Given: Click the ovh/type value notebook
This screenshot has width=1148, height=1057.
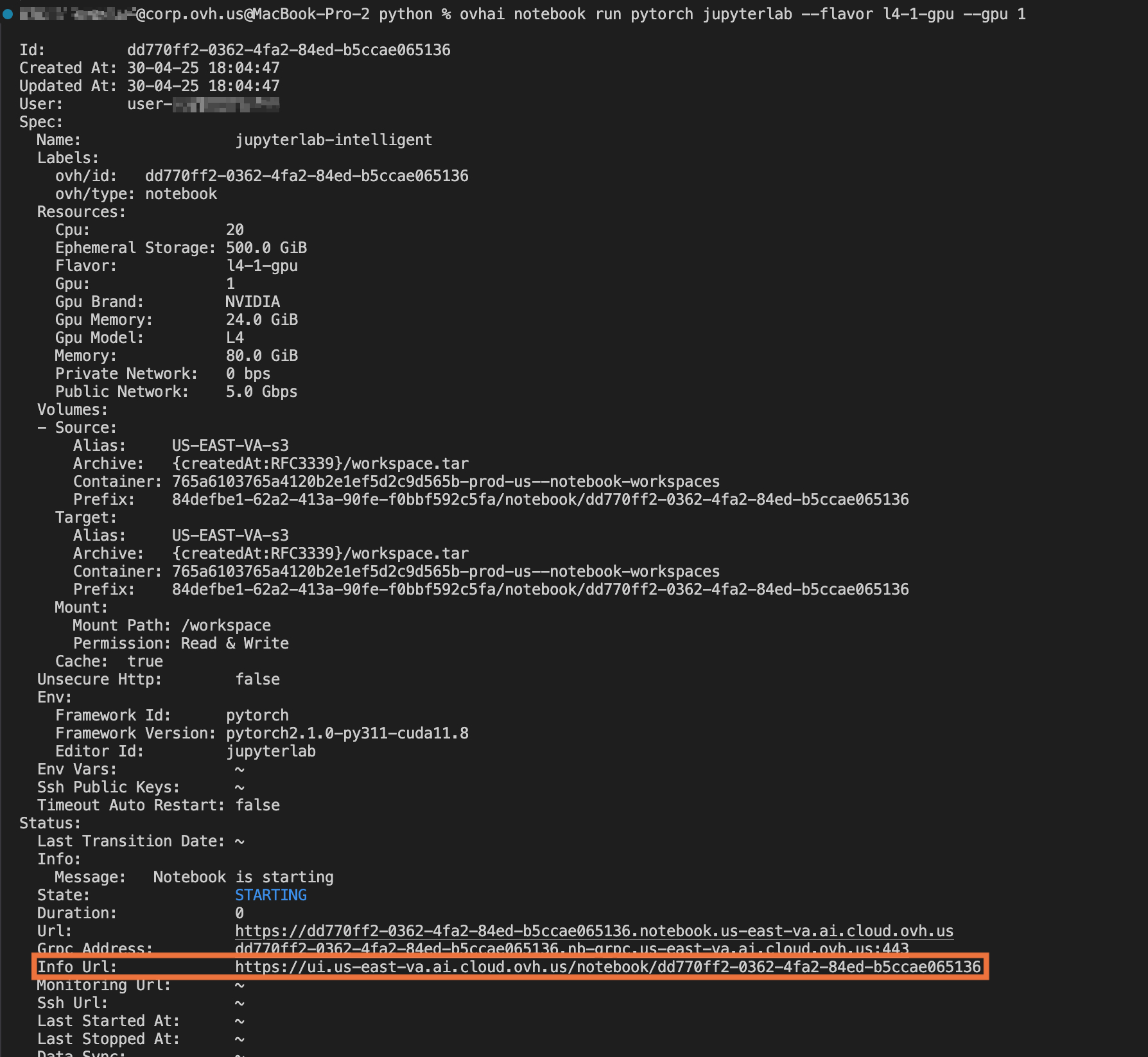Looking at the screenshot, I should [181, 194].
